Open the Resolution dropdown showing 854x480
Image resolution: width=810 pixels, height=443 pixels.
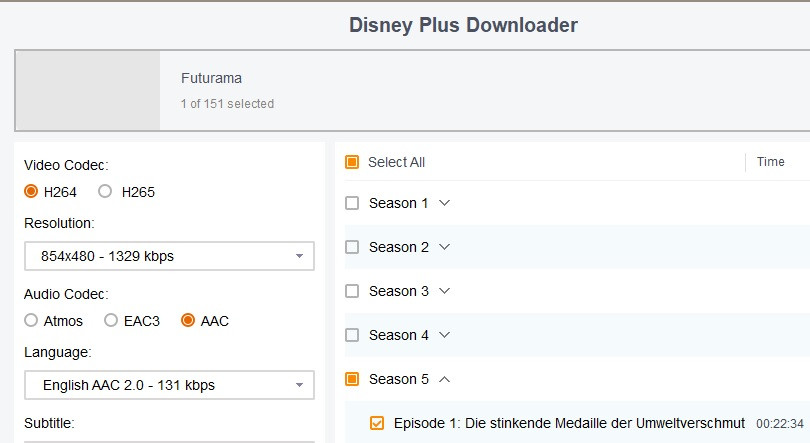point(169,256)
